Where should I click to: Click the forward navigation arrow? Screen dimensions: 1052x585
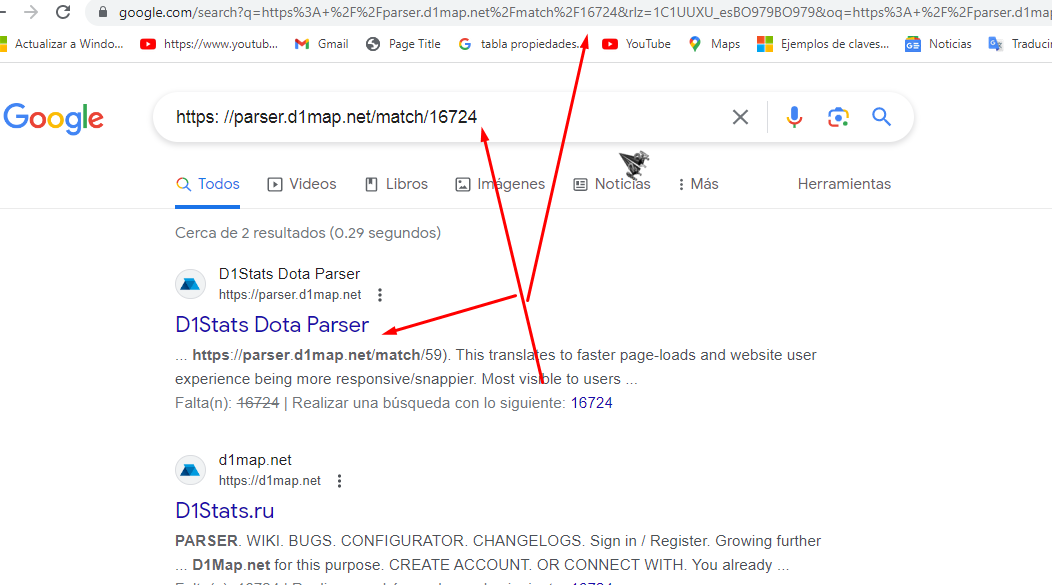31,12
